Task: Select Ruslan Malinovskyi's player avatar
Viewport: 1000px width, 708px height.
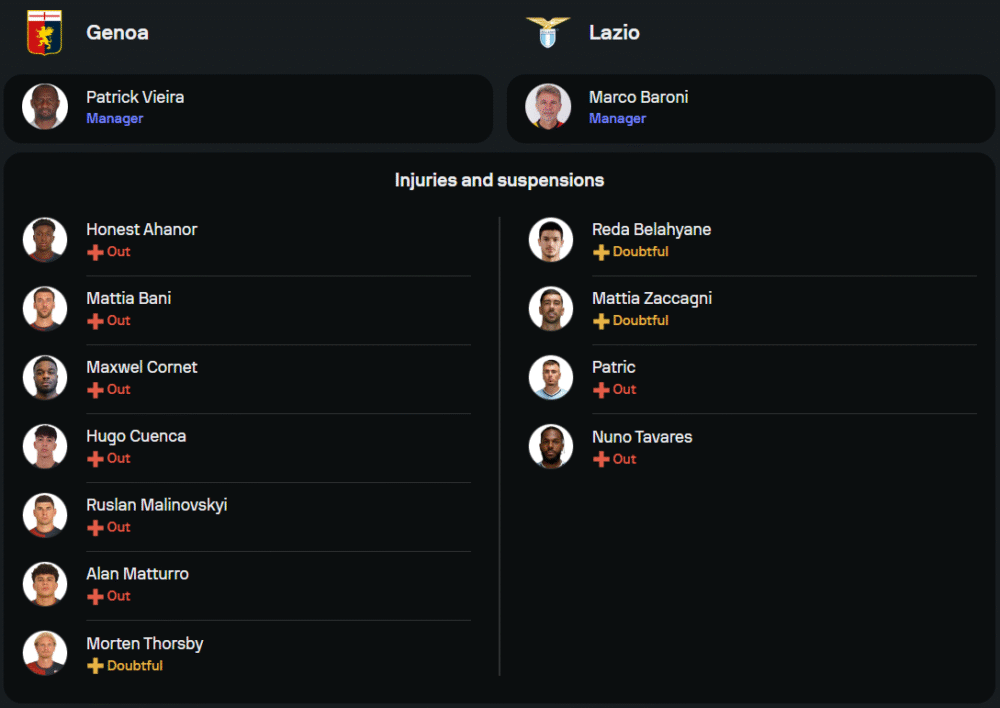Action: [45, 515]
